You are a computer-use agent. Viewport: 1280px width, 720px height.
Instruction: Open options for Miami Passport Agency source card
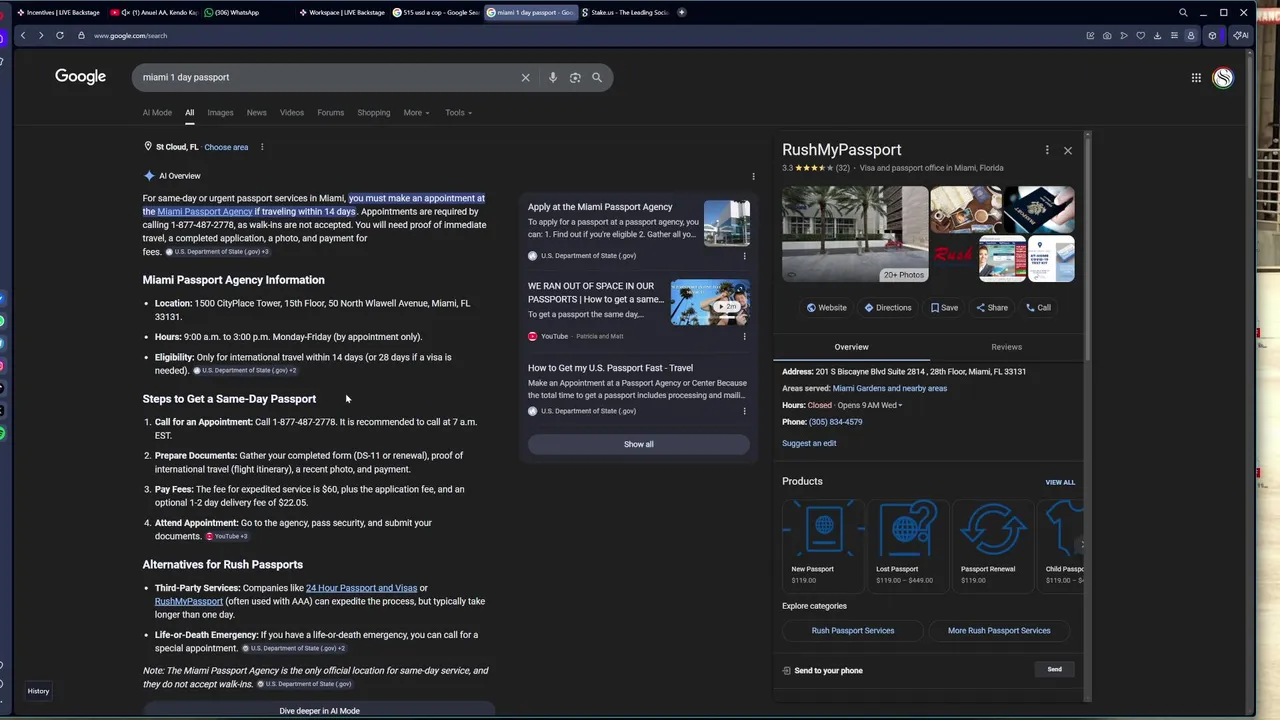tap(744, 256)
